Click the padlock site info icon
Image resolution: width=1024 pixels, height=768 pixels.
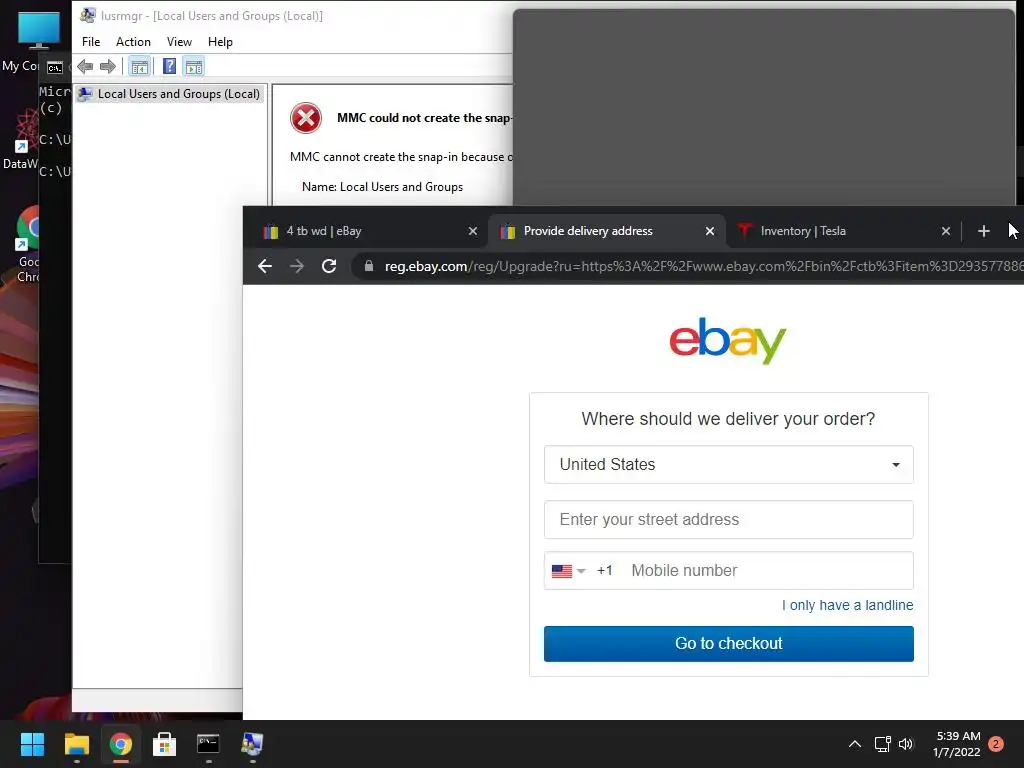point(369,266)
